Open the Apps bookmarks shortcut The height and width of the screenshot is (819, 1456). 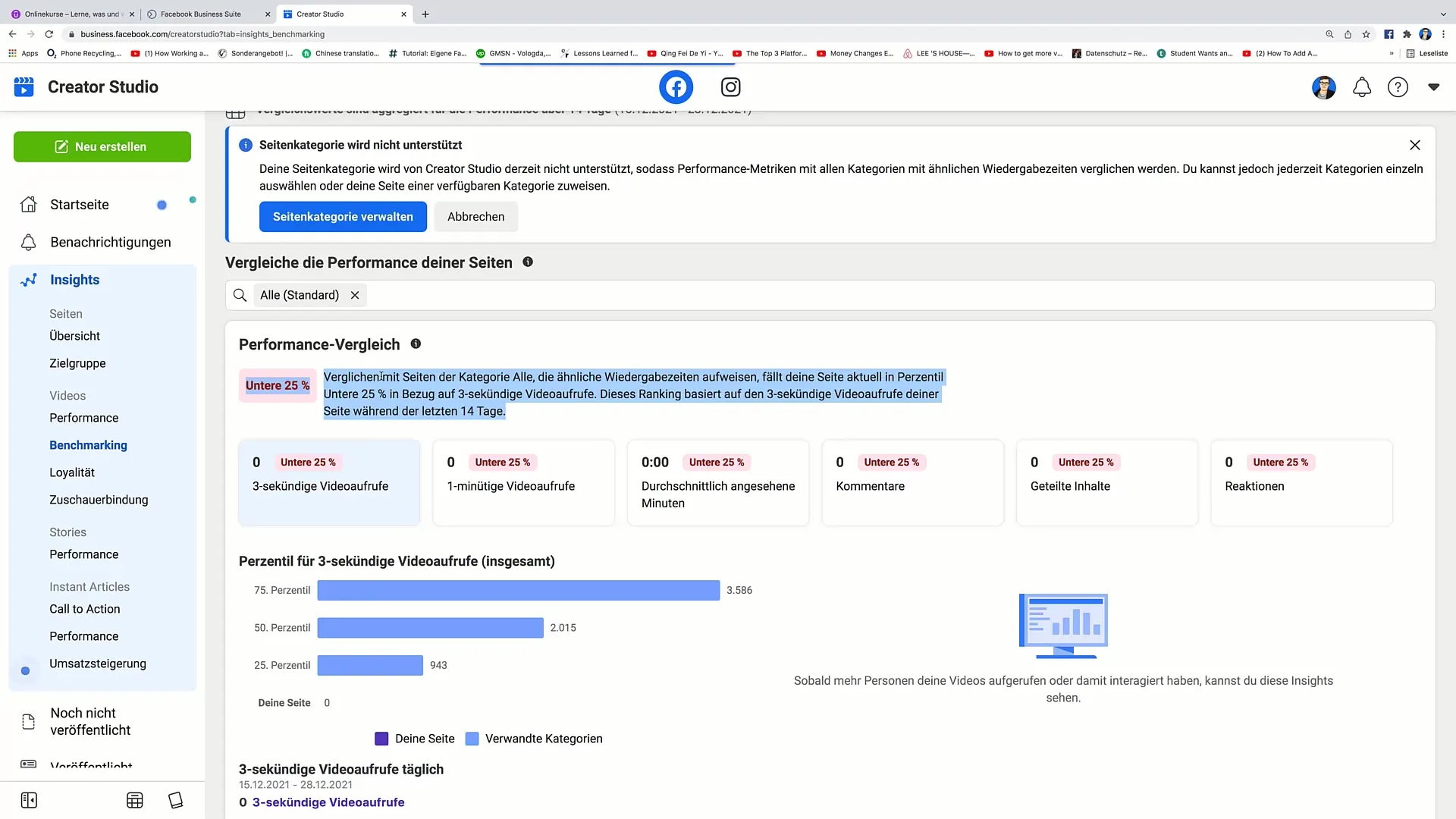(23, 54)
